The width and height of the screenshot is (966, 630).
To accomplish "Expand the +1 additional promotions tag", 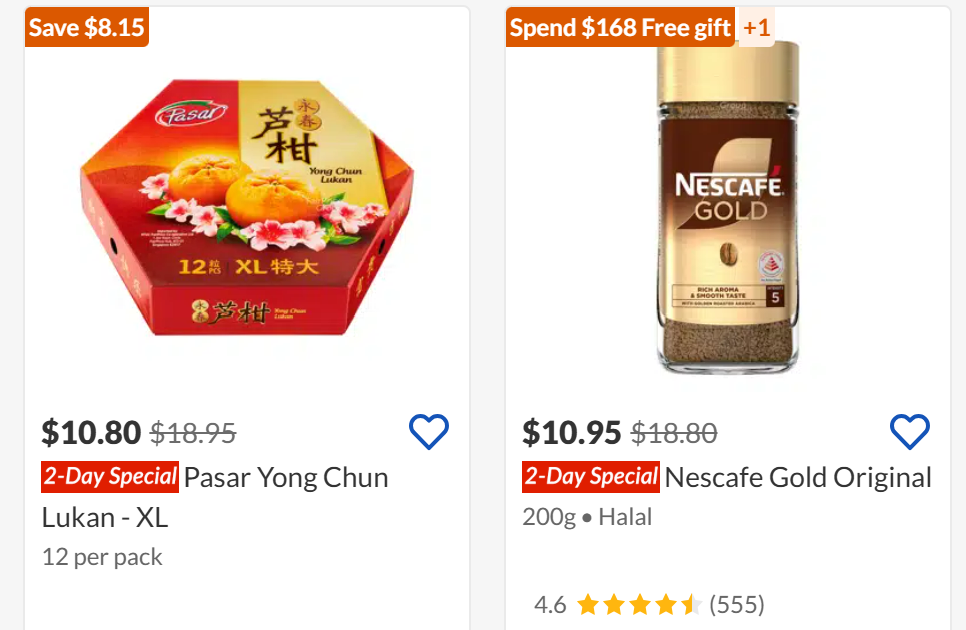I will coord(756,27).
